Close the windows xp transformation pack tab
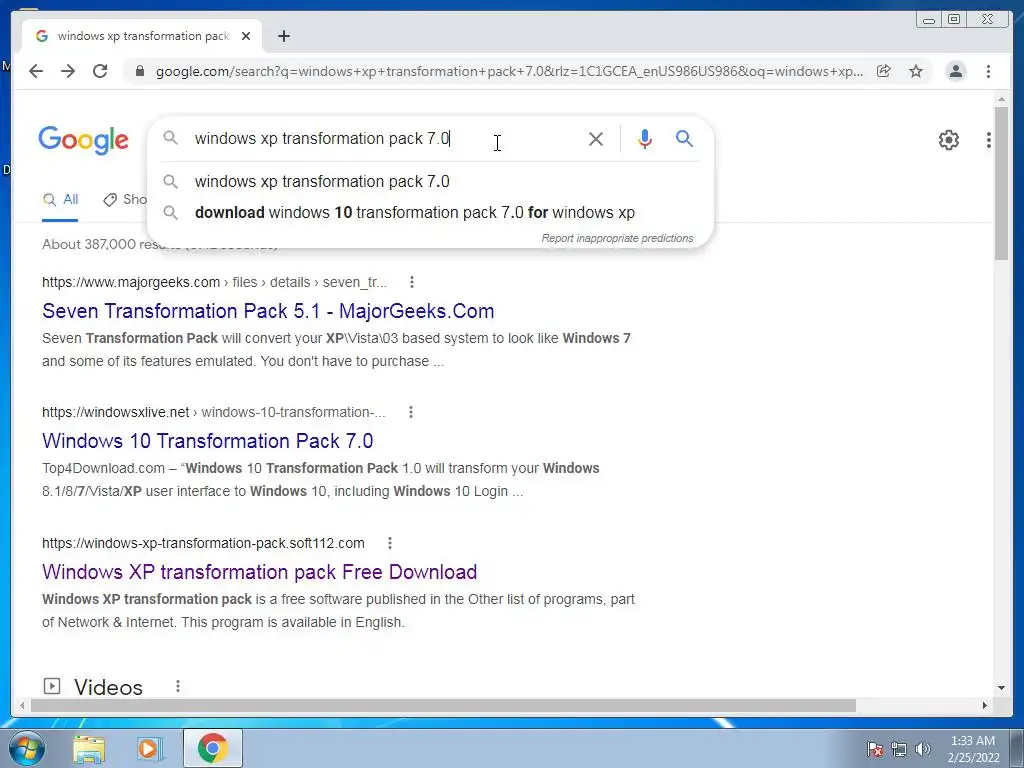Viewport: 1024px width, 768px height. click(x=246, y=36)
